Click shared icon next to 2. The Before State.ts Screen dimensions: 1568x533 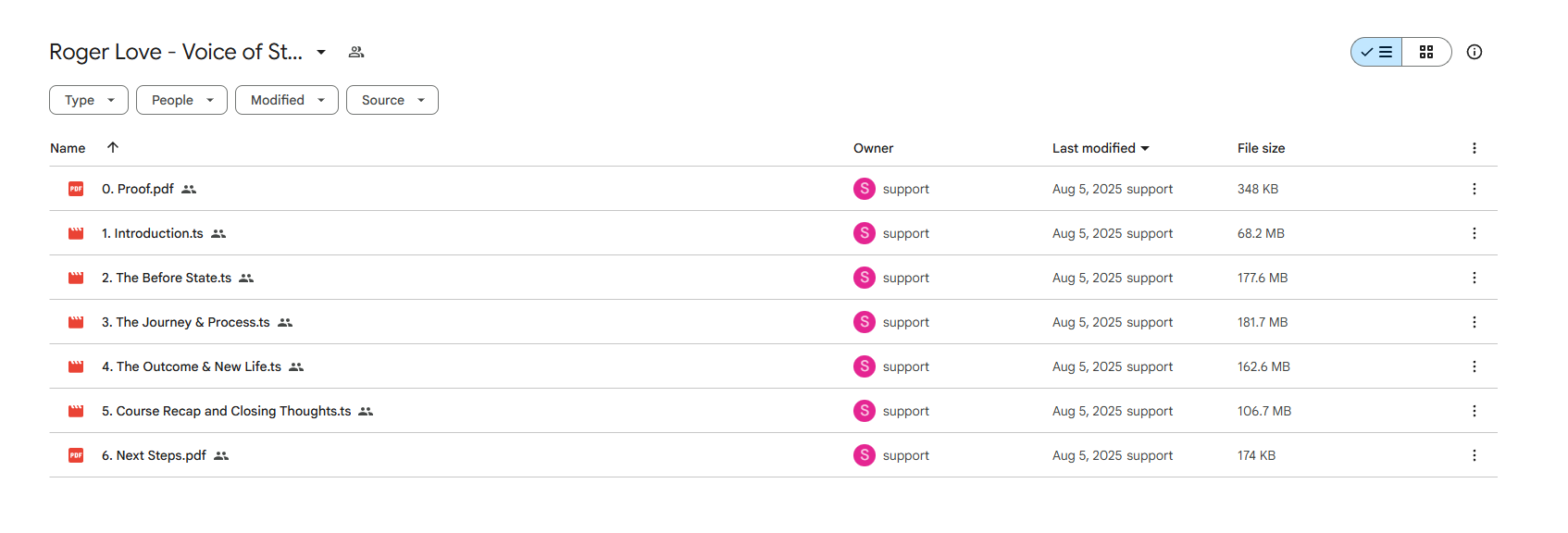[246, 278]
